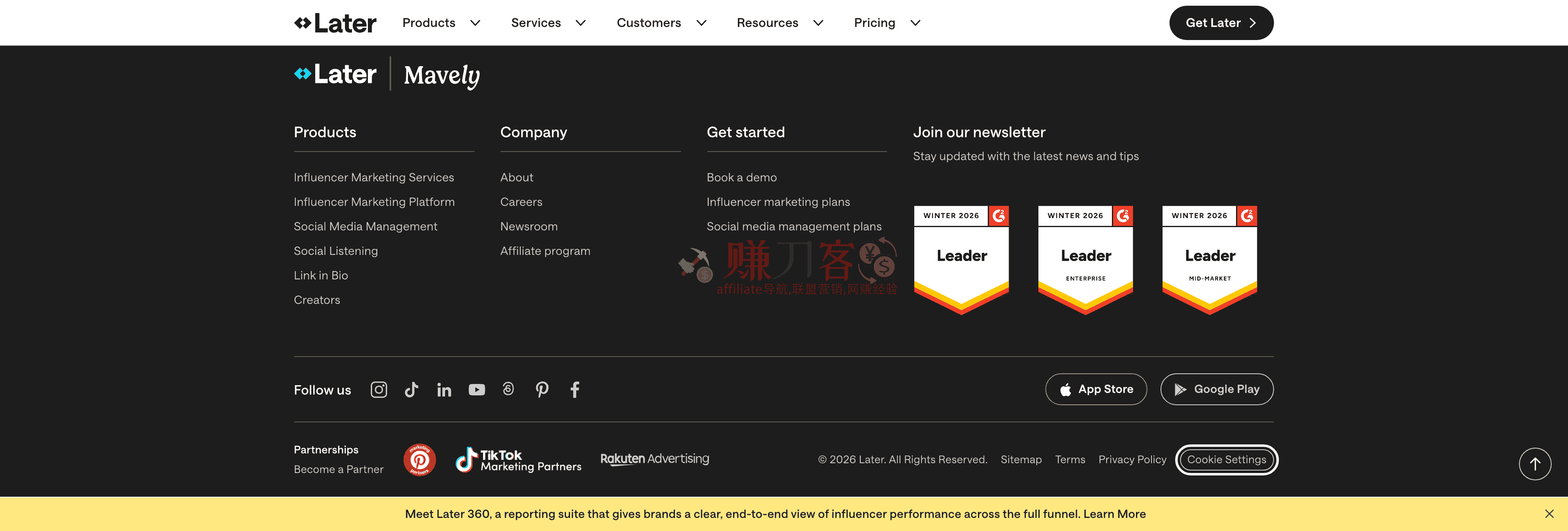Open Later's Threads profile icon
This screenshot has width=1568, height=531.
click(508, 389)
